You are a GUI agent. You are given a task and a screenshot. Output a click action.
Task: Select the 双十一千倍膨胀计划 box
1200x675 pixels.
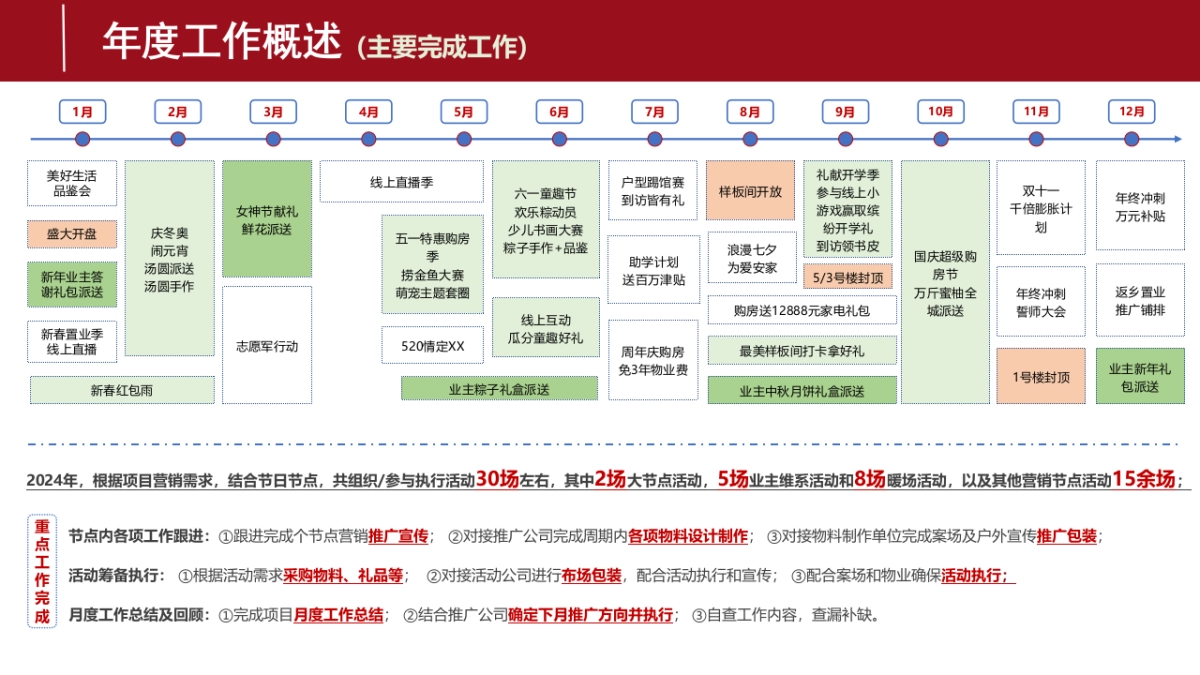coord(1040,207)
